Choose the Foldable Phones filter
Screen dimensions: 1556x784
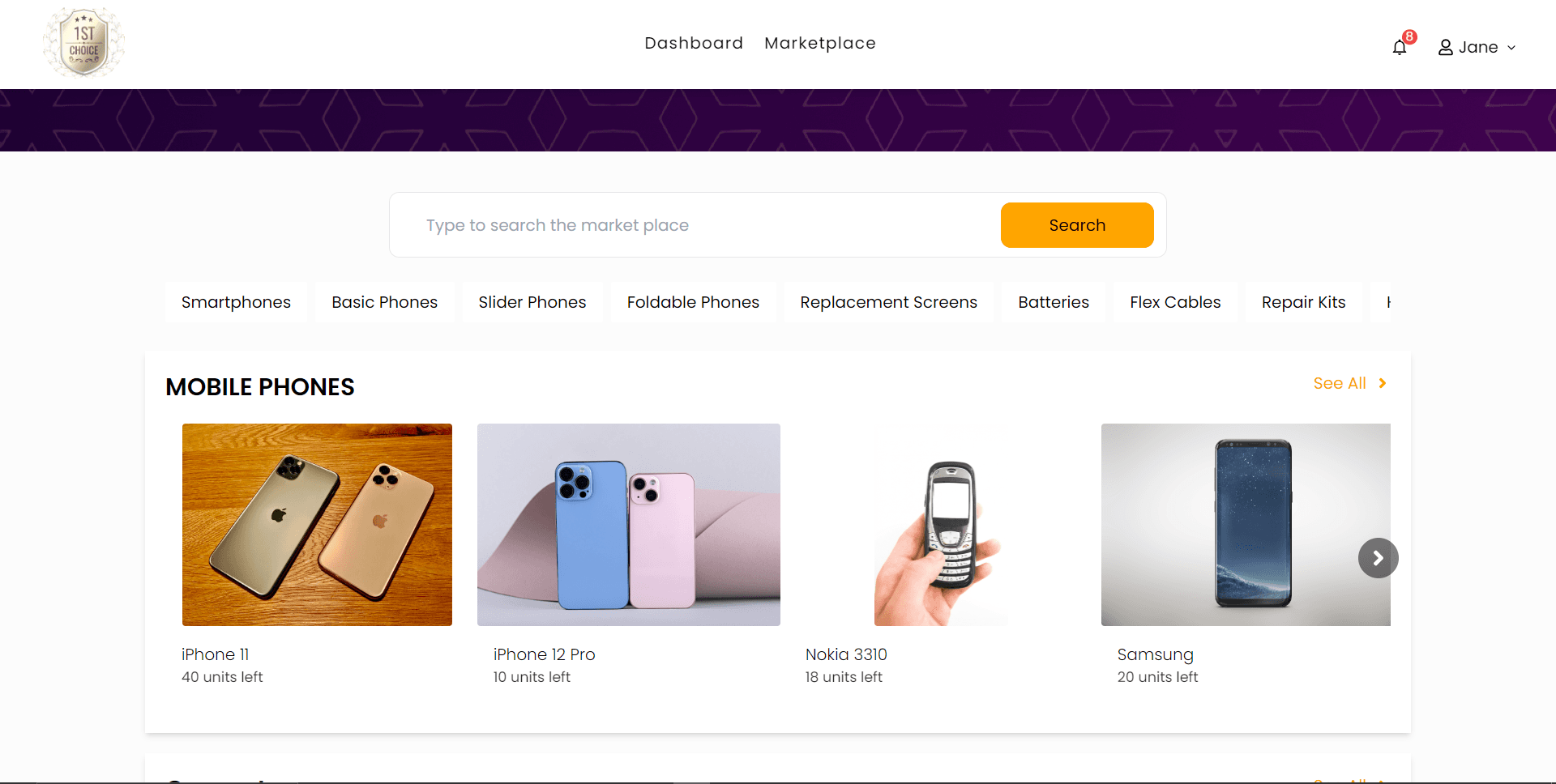693,302
